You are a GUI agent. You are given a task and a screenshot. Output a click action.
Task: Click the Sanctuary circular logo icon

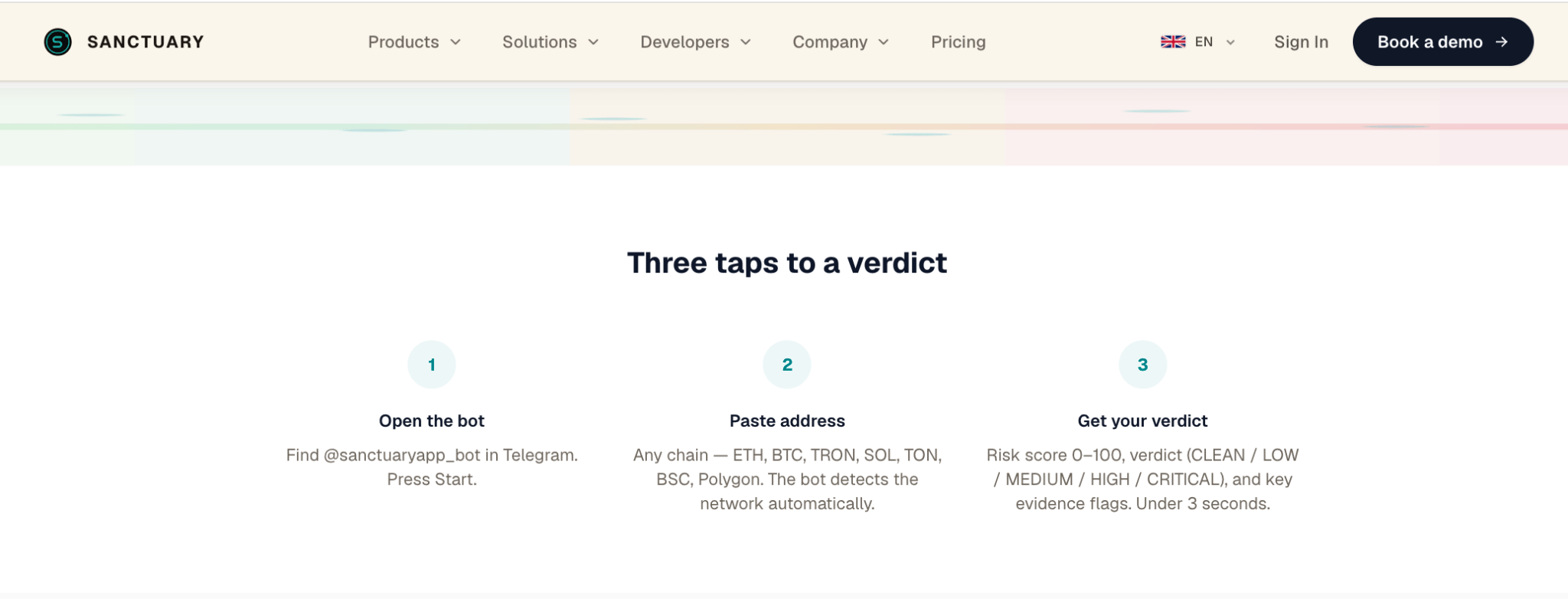57,42
